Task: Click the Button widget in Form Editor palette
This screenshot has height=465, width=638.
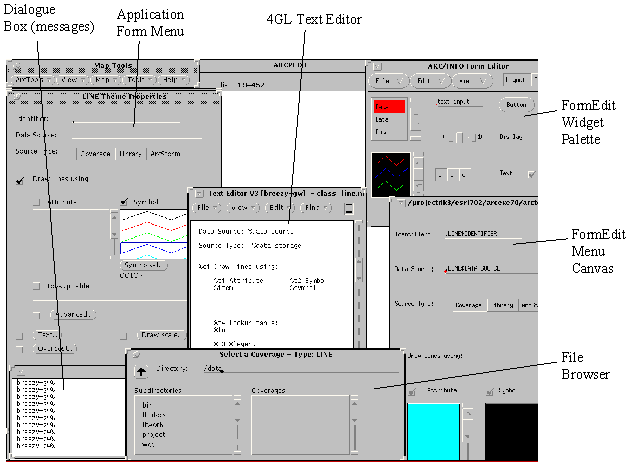Action: (x=516, y=105)
